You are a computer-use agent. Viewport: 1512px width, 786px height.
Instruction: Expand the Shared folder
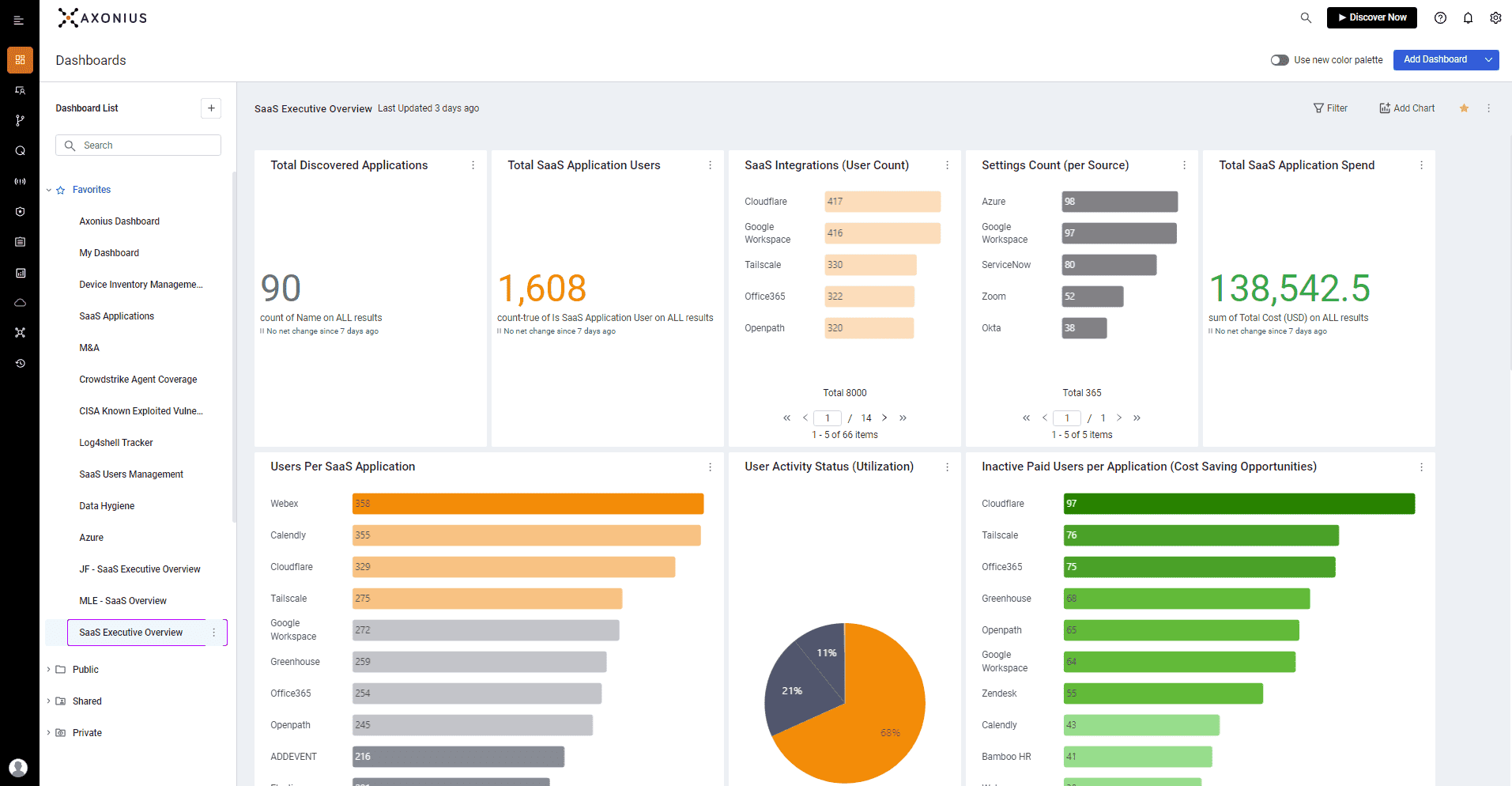coord(49,701)
